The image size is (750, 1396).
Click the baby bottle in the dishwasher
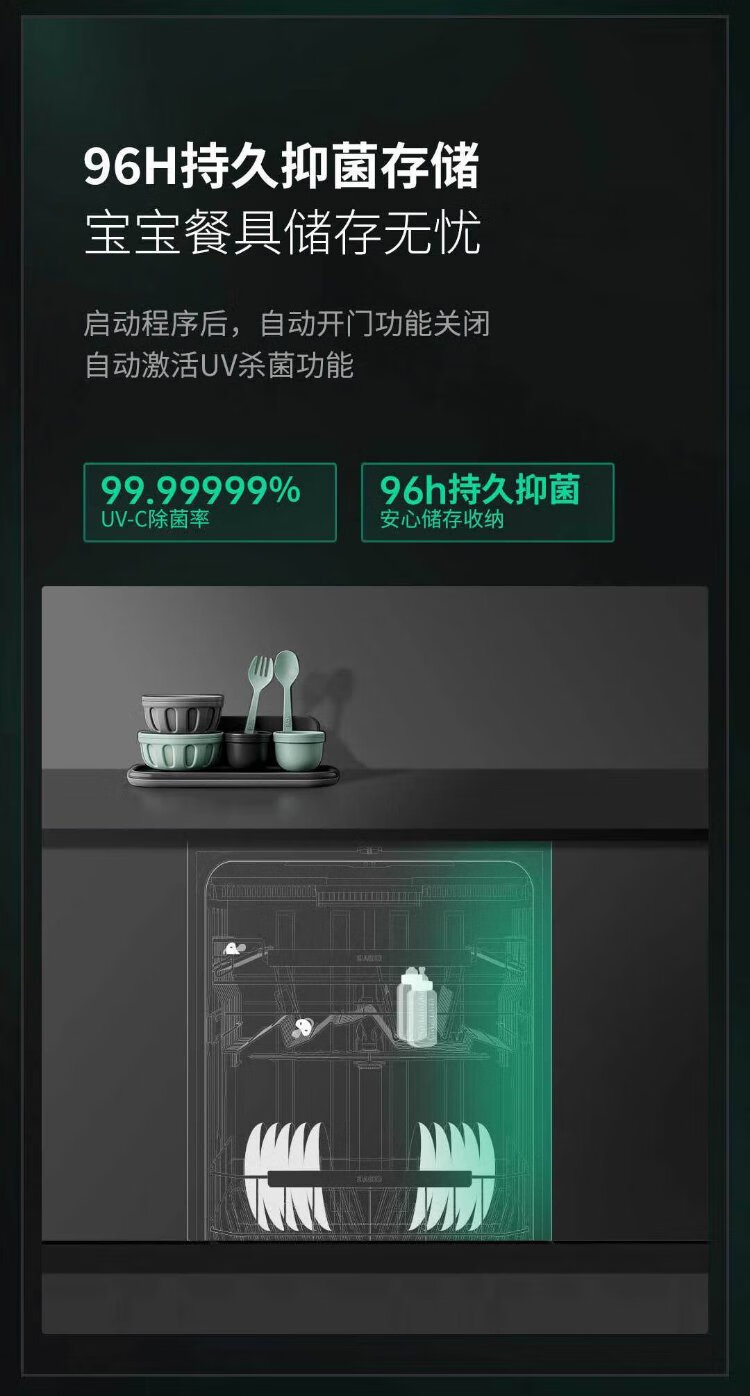(x=414, y=1010)
